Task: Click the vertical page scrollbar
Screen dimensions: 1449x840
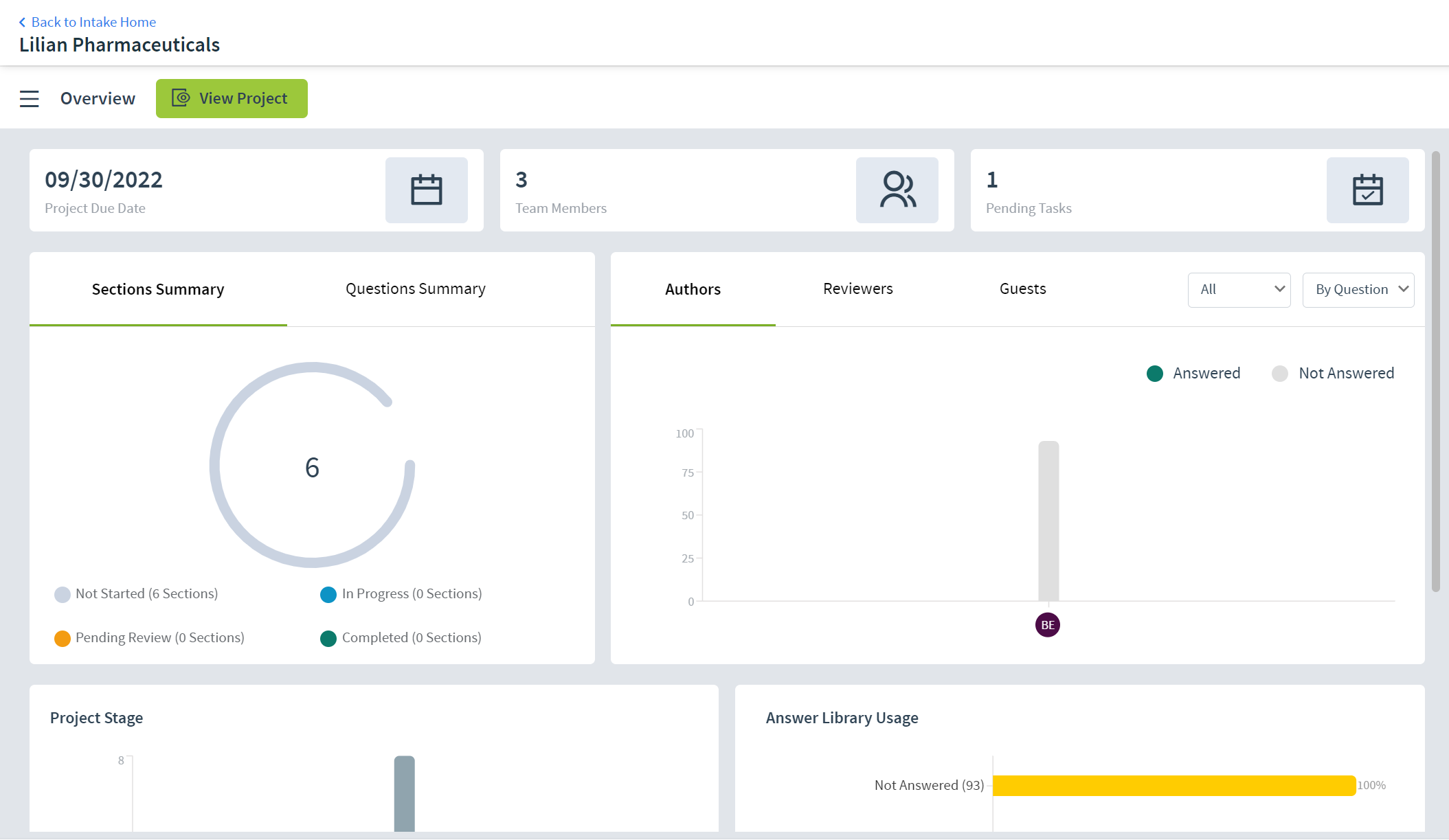Action: (1435, 371)
